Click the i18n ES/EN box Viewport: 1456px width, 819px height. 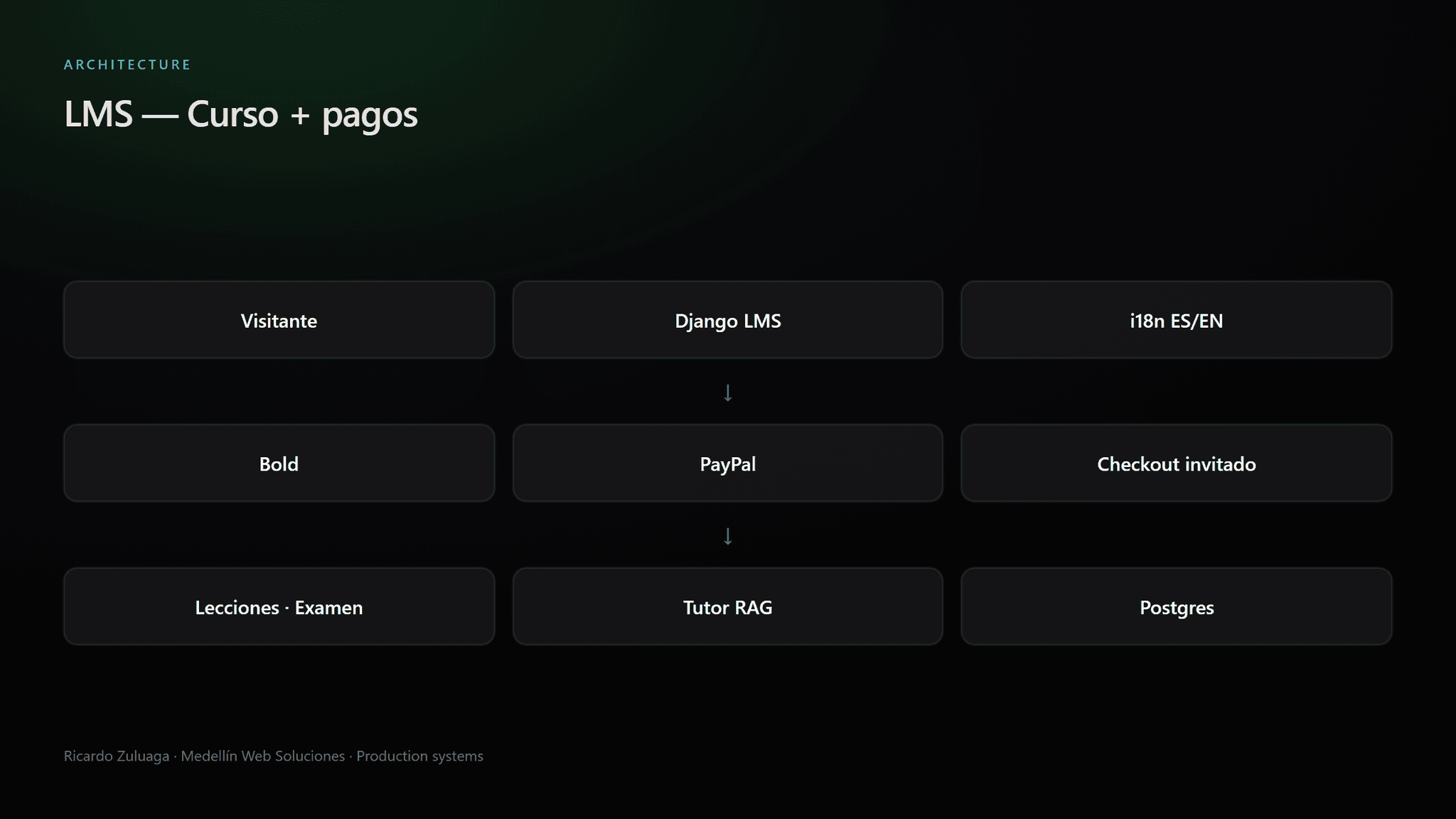pos(1177,320)
